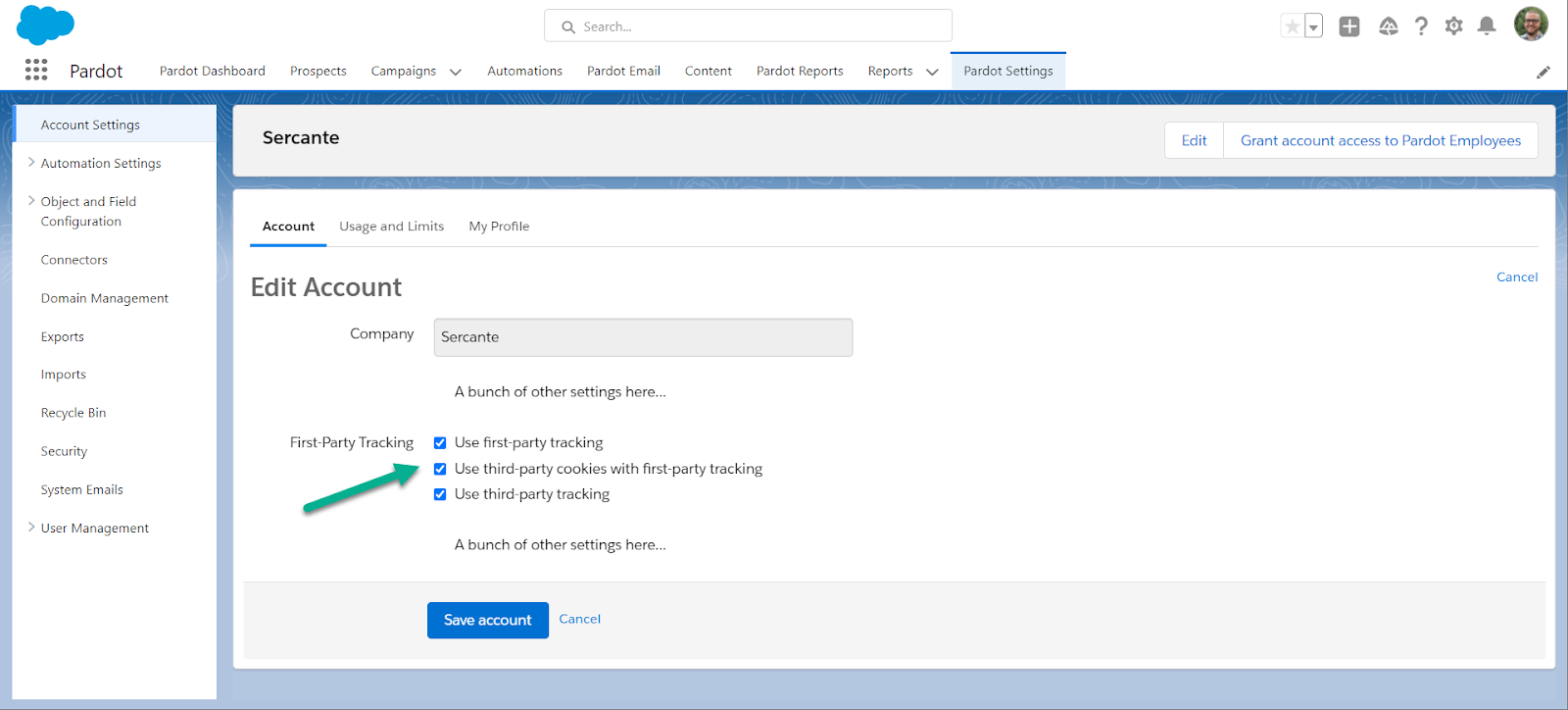Open Security settings in sidebar
Viewport: 1568px width, 710px height.
click(65, 451)
